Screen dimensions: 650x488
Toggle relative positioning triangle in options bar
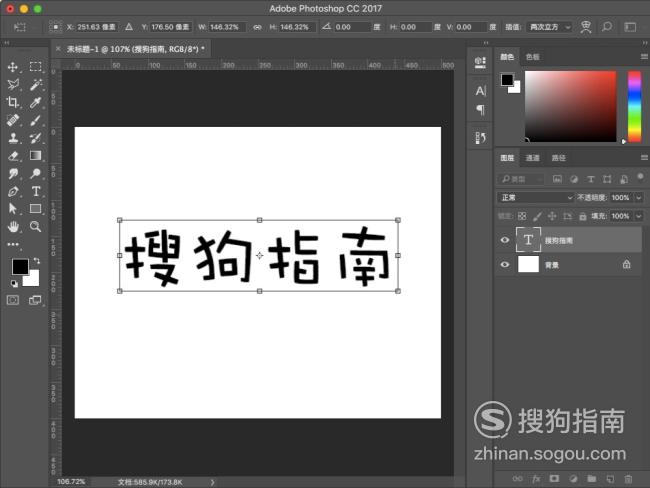pyautogui.click(x=129, y=27)
